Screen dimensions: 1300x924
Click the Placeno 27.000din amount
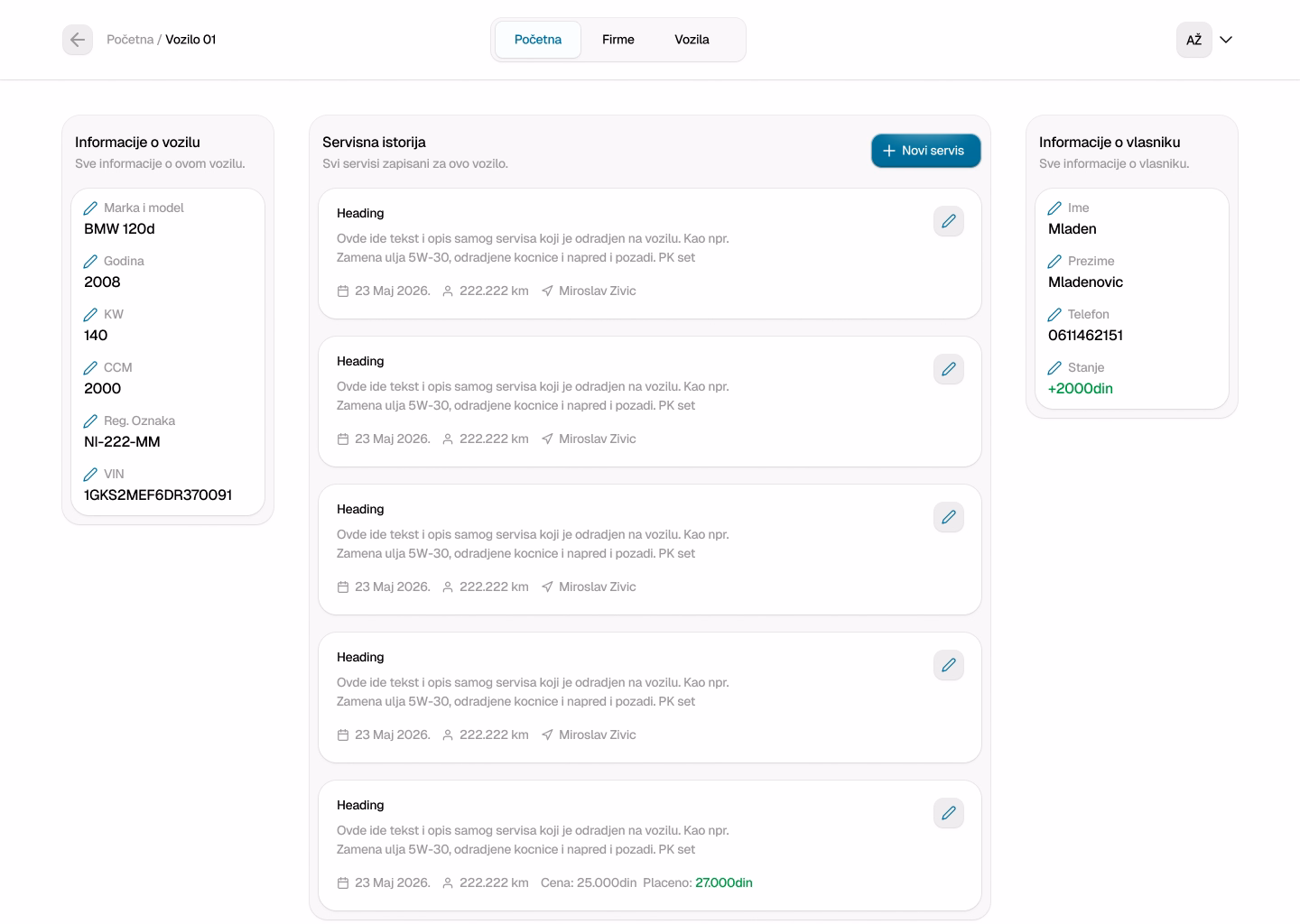[x=724, y=883]
